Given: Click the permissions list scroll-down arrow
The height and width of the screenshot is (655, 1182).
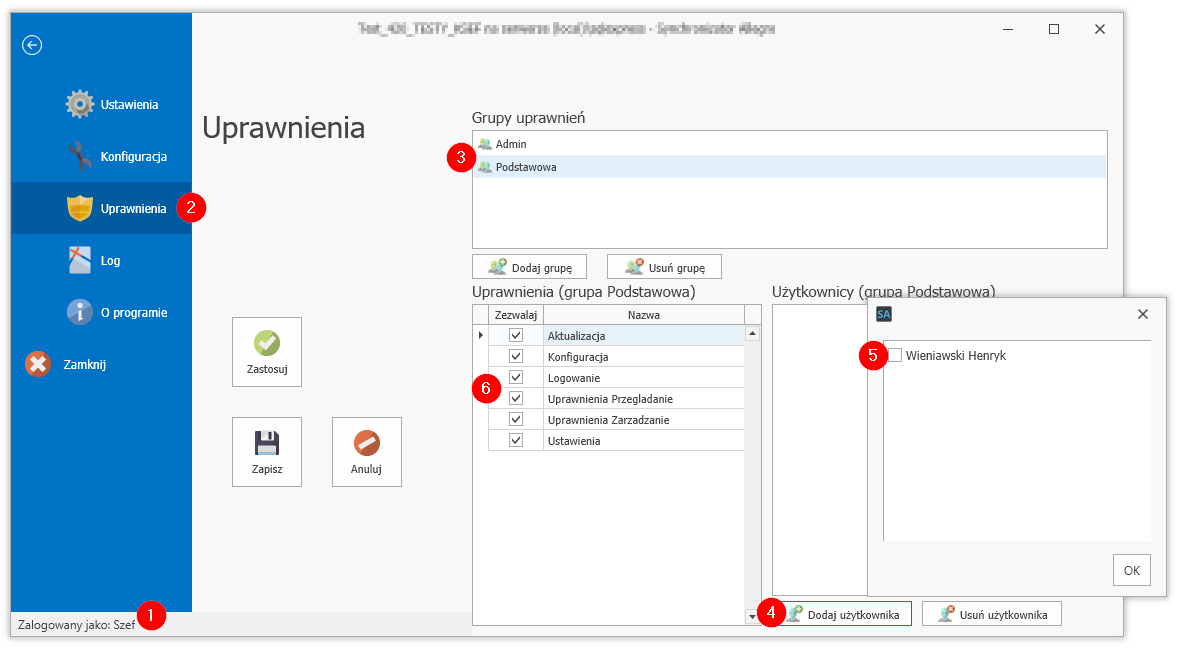Looking at the screenshot, I should click(752, 617).
